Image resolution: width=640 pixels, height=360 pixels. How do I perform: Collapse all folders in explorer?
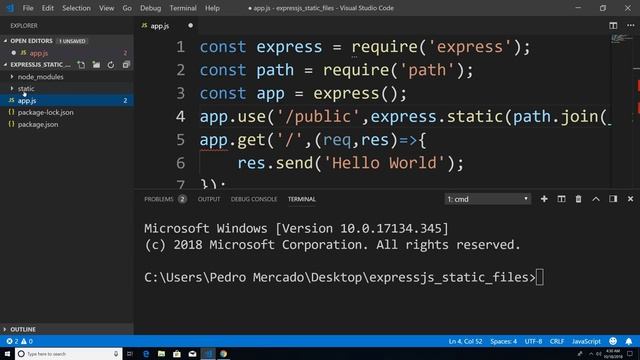click(x=126, y=65)
